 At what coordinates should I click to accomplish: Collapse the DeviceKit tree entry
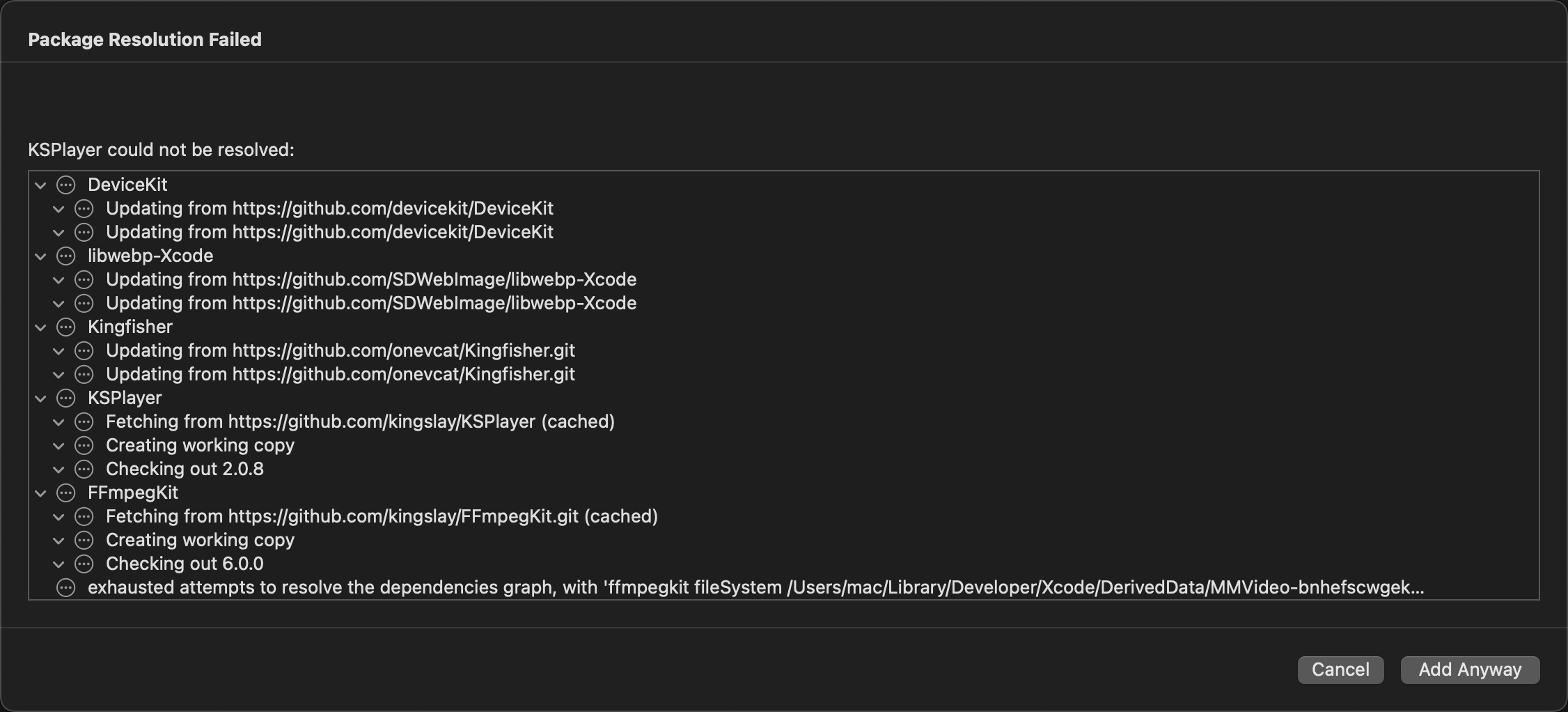click(x=40, y=185)
